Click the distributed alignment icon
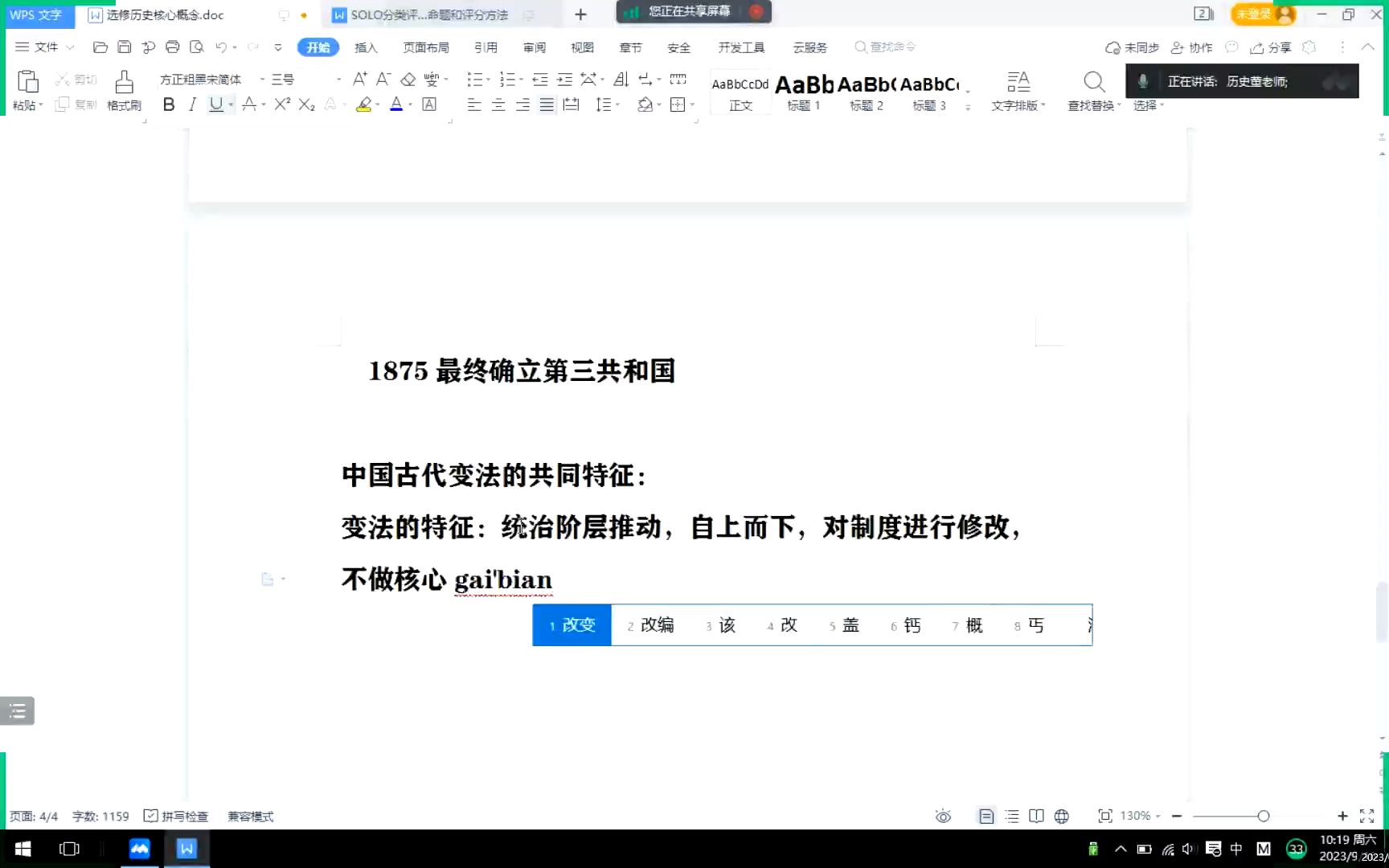This screenshot has height=868, width=1389. 572,104
